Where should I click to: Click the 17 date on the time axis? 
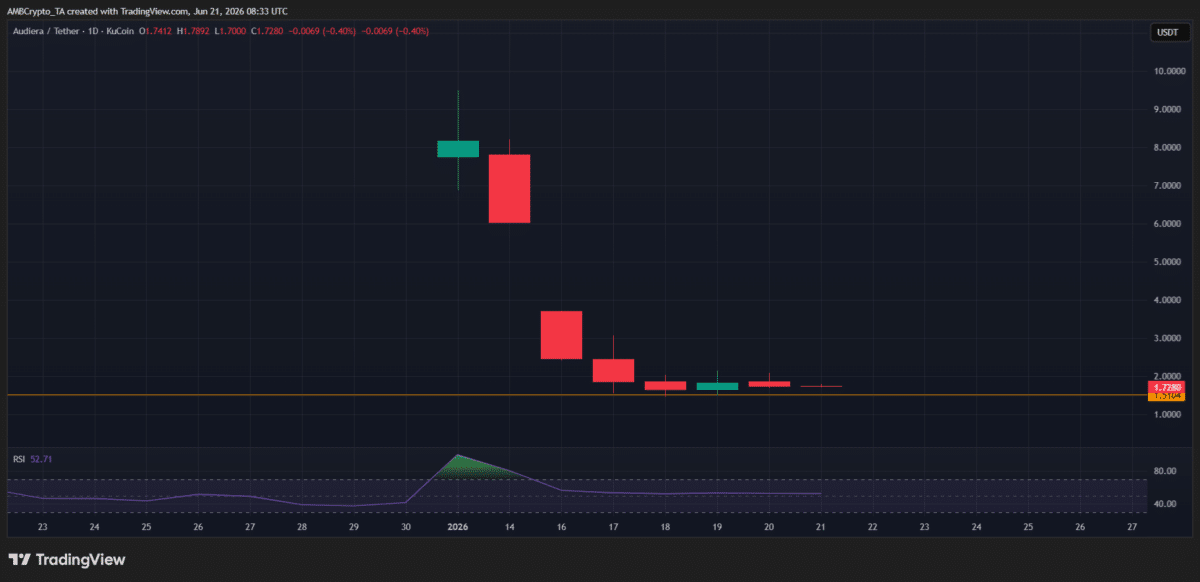coord(613,526)
